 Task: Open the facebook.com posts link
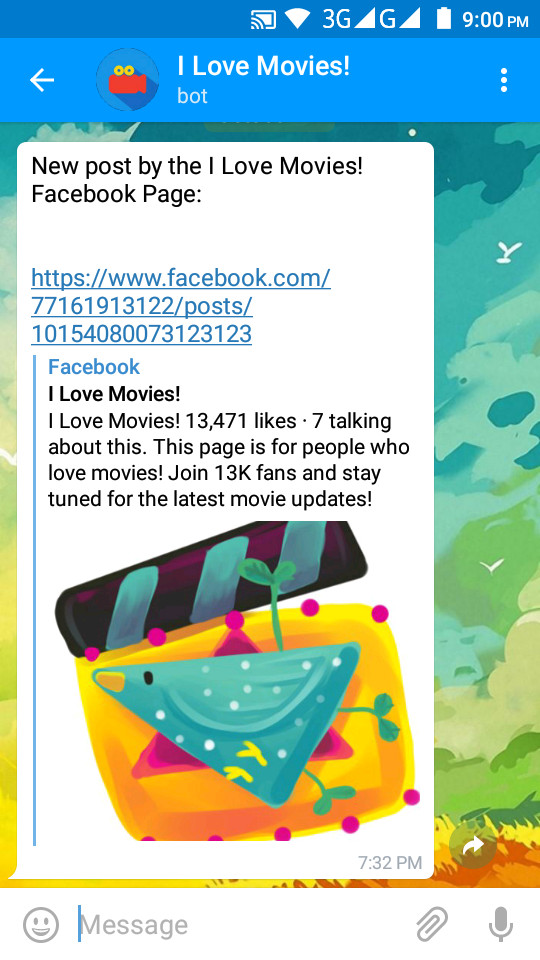click(181, 306)
